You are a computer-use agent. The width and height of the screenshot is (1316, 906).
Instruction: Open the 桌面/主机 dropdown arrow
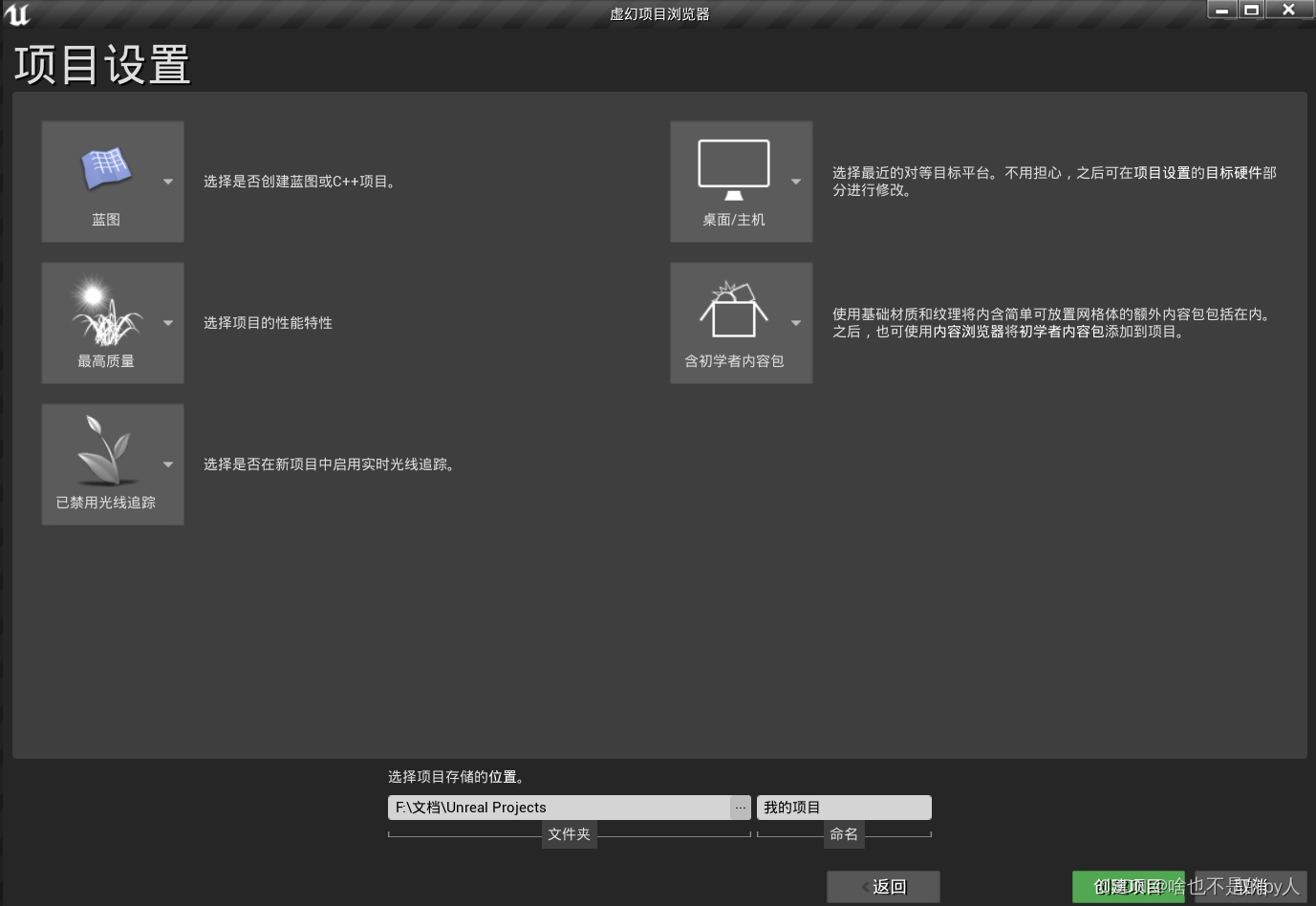(x=796, y=182)
